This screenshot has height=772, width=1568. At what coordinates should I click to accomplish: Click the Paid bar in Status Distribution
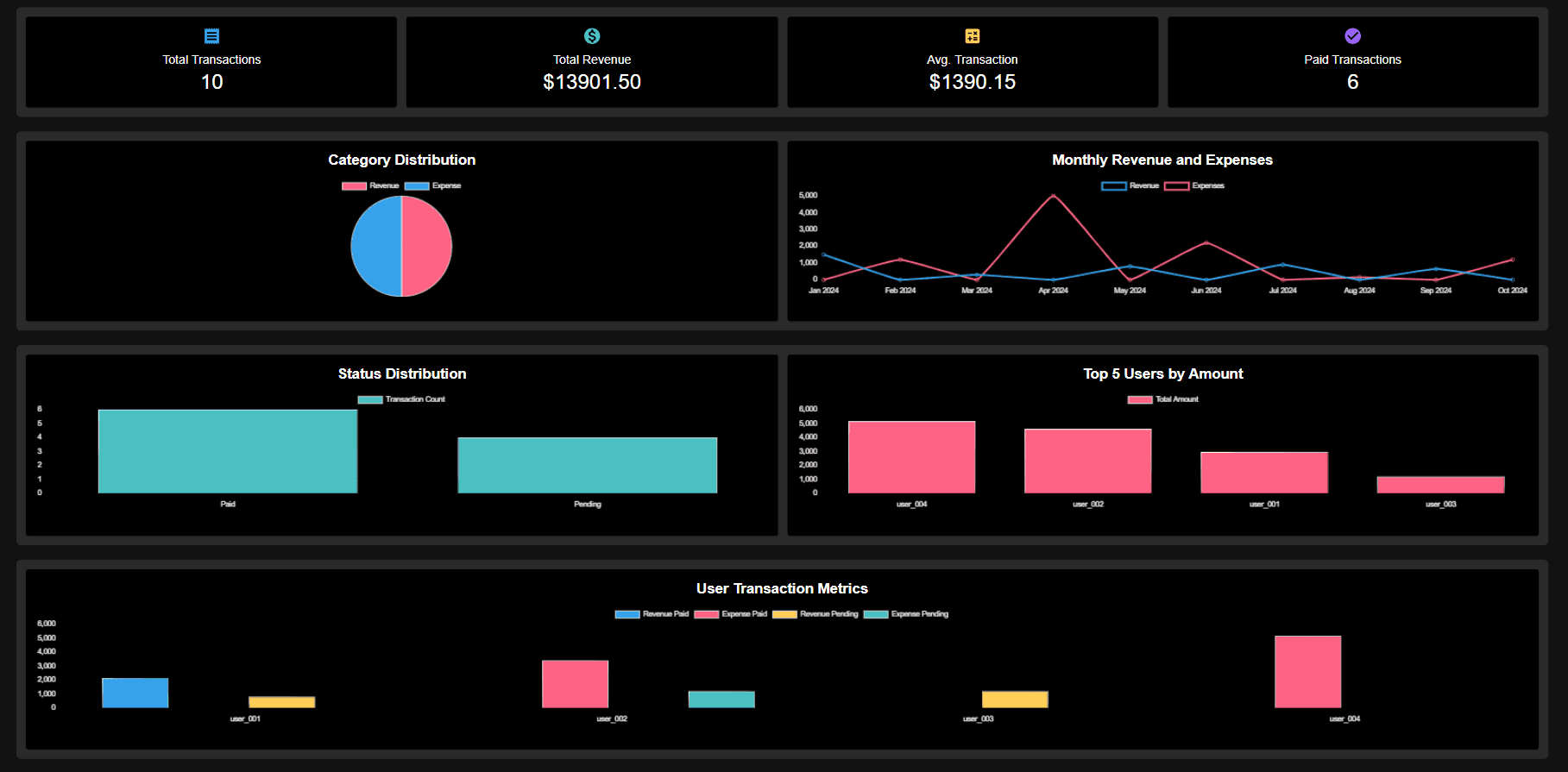click(228, 451)
